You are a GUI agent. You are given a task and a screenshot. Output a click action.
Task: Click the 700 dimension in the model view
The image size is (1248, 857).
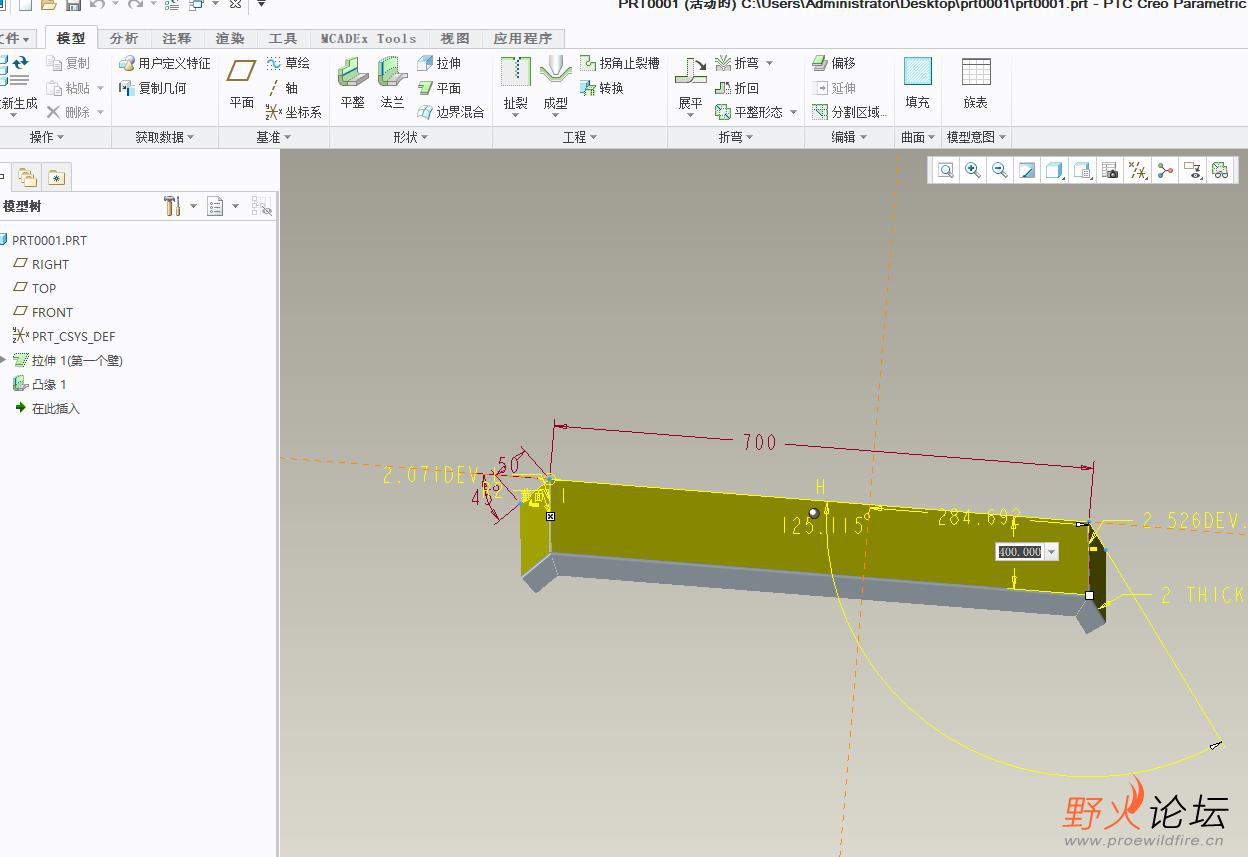(x=759, y=442)
